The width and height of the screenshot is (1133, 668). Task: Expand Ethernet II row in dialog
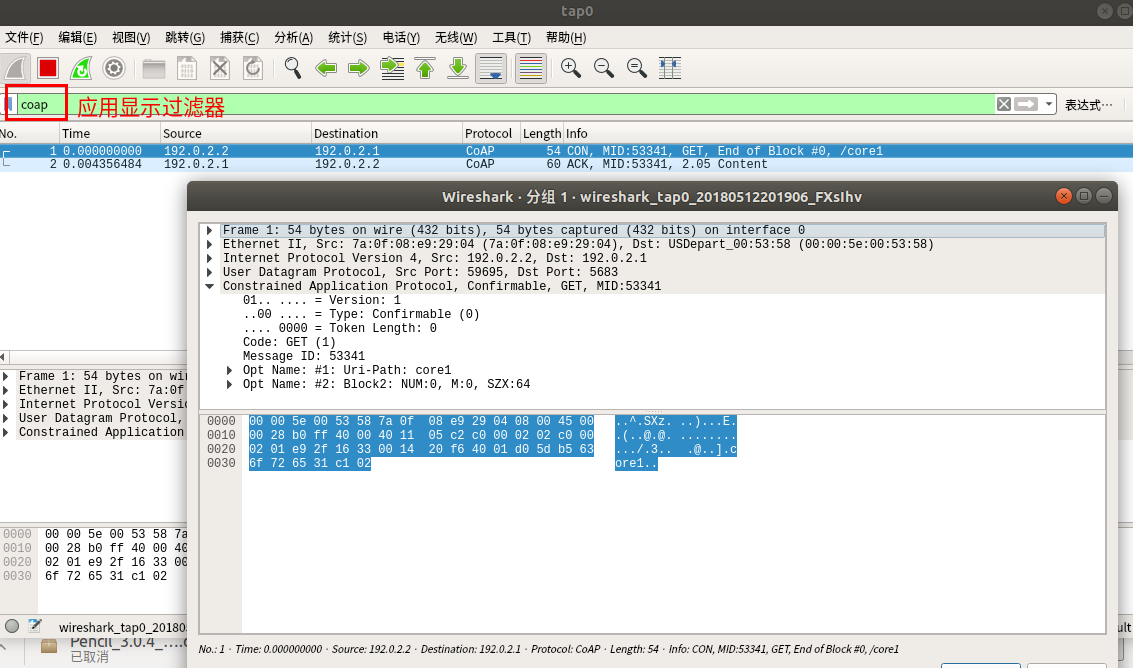[x=210, y=244]
